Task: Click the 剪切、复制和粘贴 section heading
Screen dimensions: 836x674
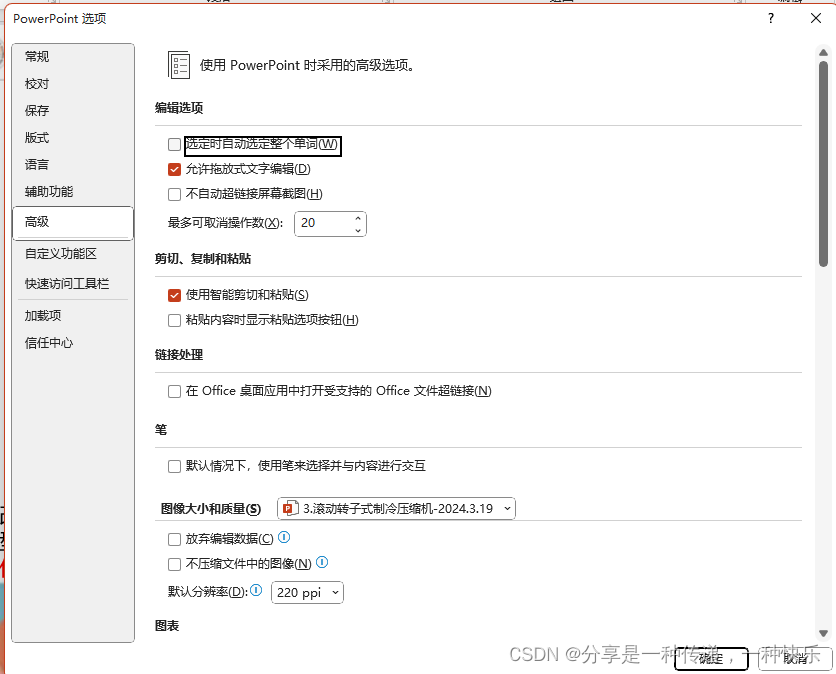Action: point(203,259)
